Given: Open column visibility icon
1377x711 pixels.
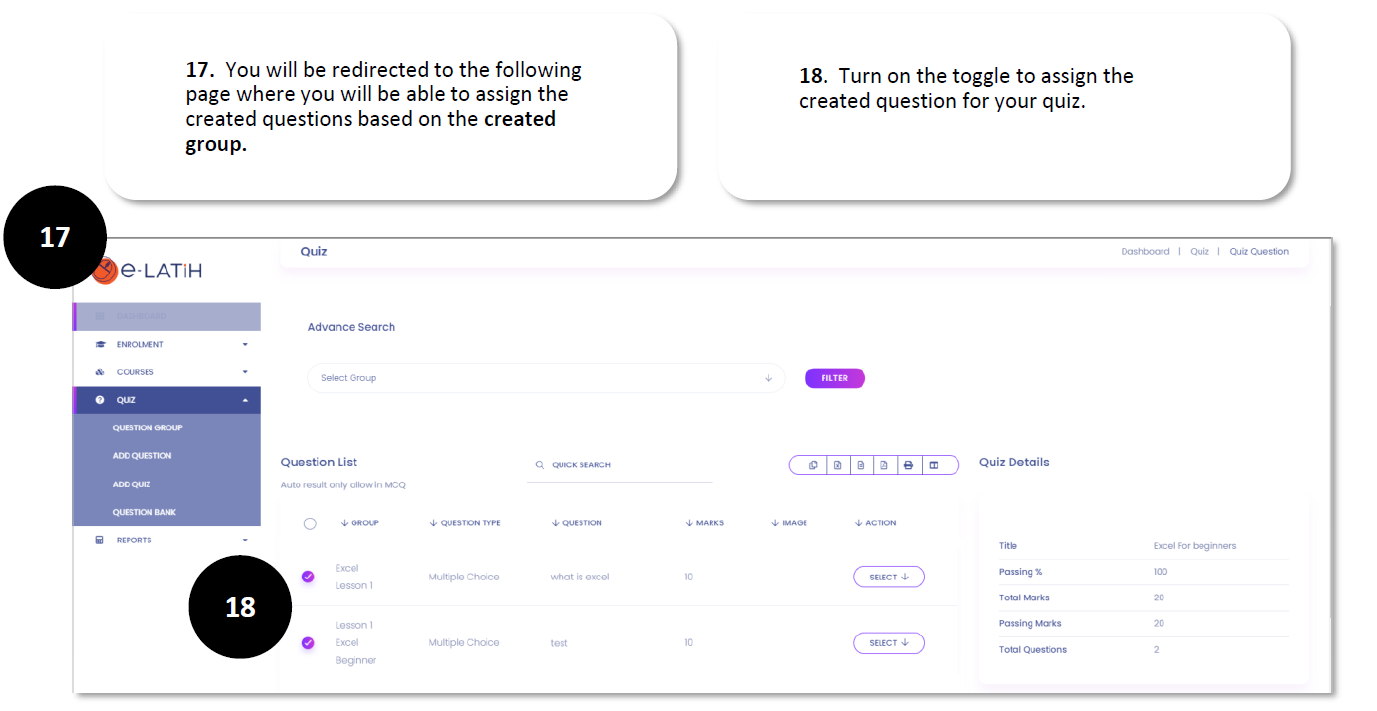Looking at the screenshot, I should pyautogui.click(x=934, y=465).
